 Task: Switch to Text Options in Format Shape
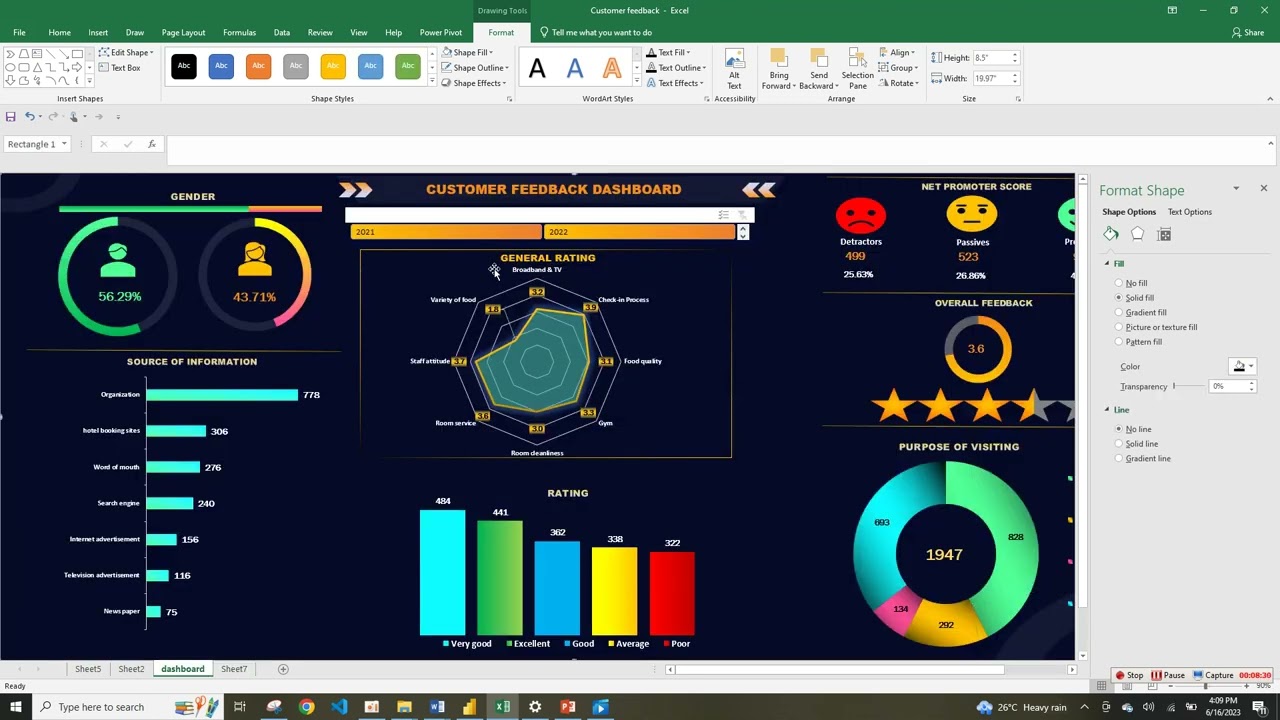pos(1190,212)
